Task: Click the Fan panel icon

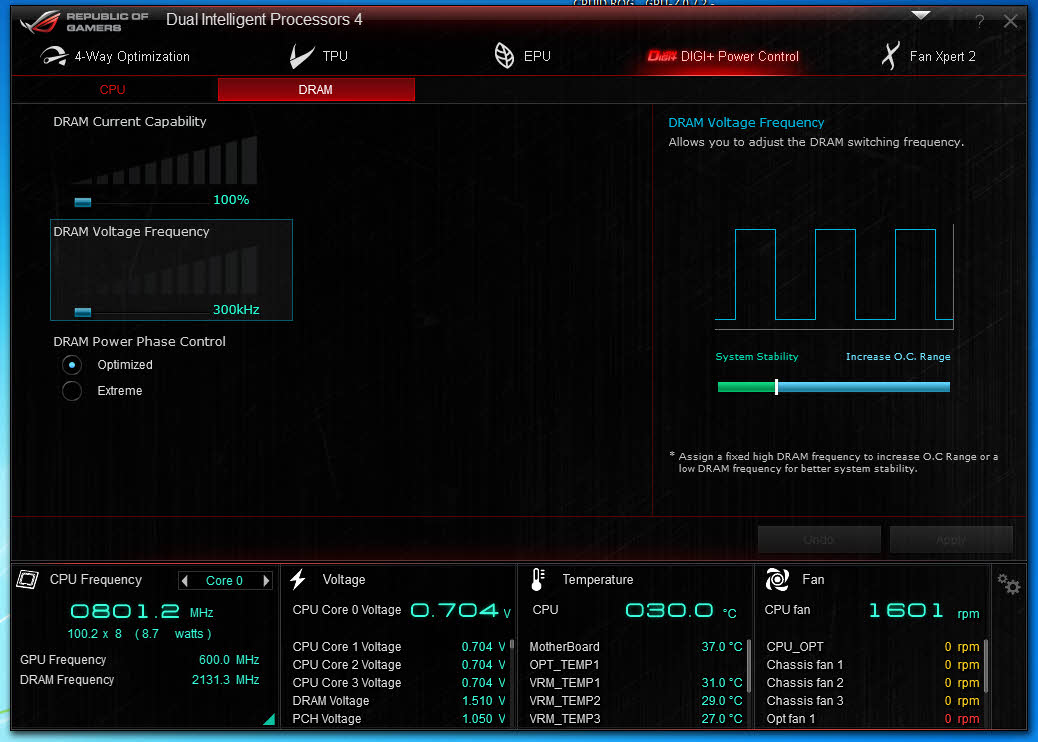Action: click(x=777, y=580)
